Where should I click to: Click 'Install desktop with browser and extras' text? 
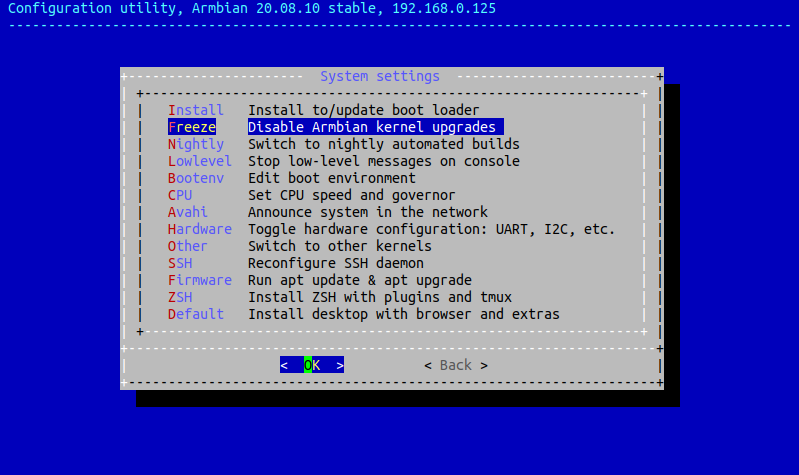(x=404, y=314)
